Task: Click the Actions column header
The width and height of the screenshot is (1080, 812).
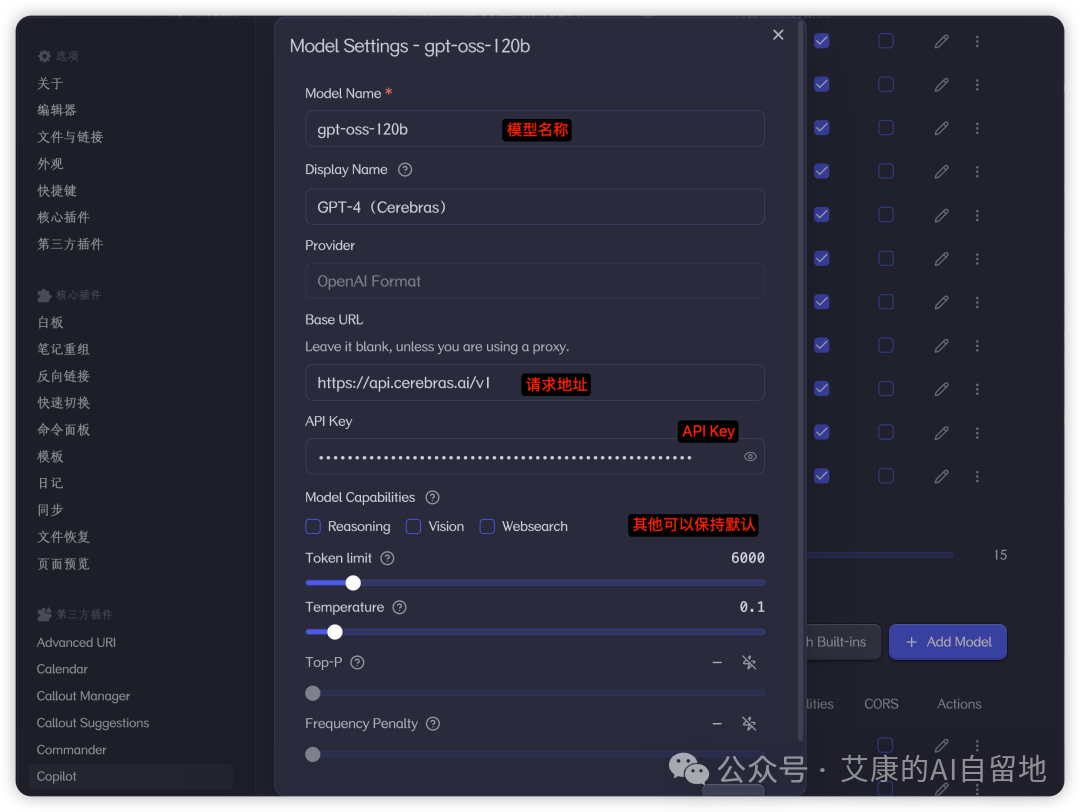Action: (959, 704)
